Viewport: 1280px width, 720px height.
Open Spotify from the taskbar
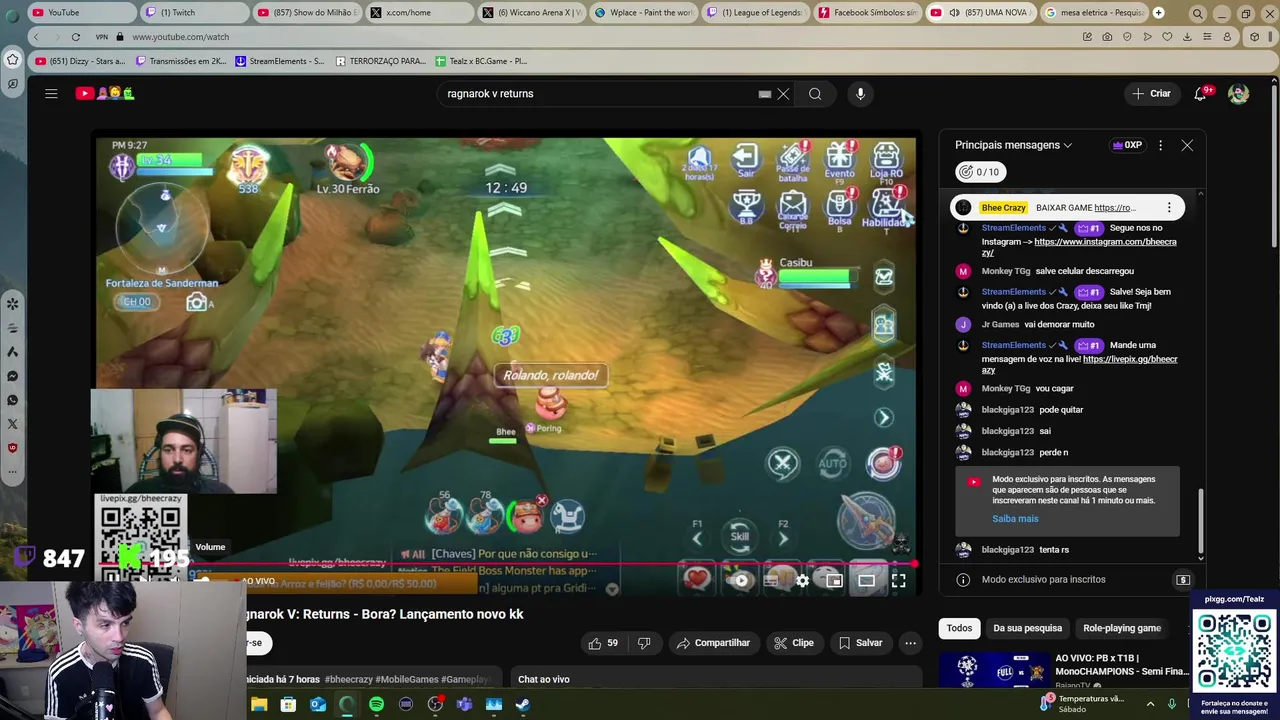point(376,704)
